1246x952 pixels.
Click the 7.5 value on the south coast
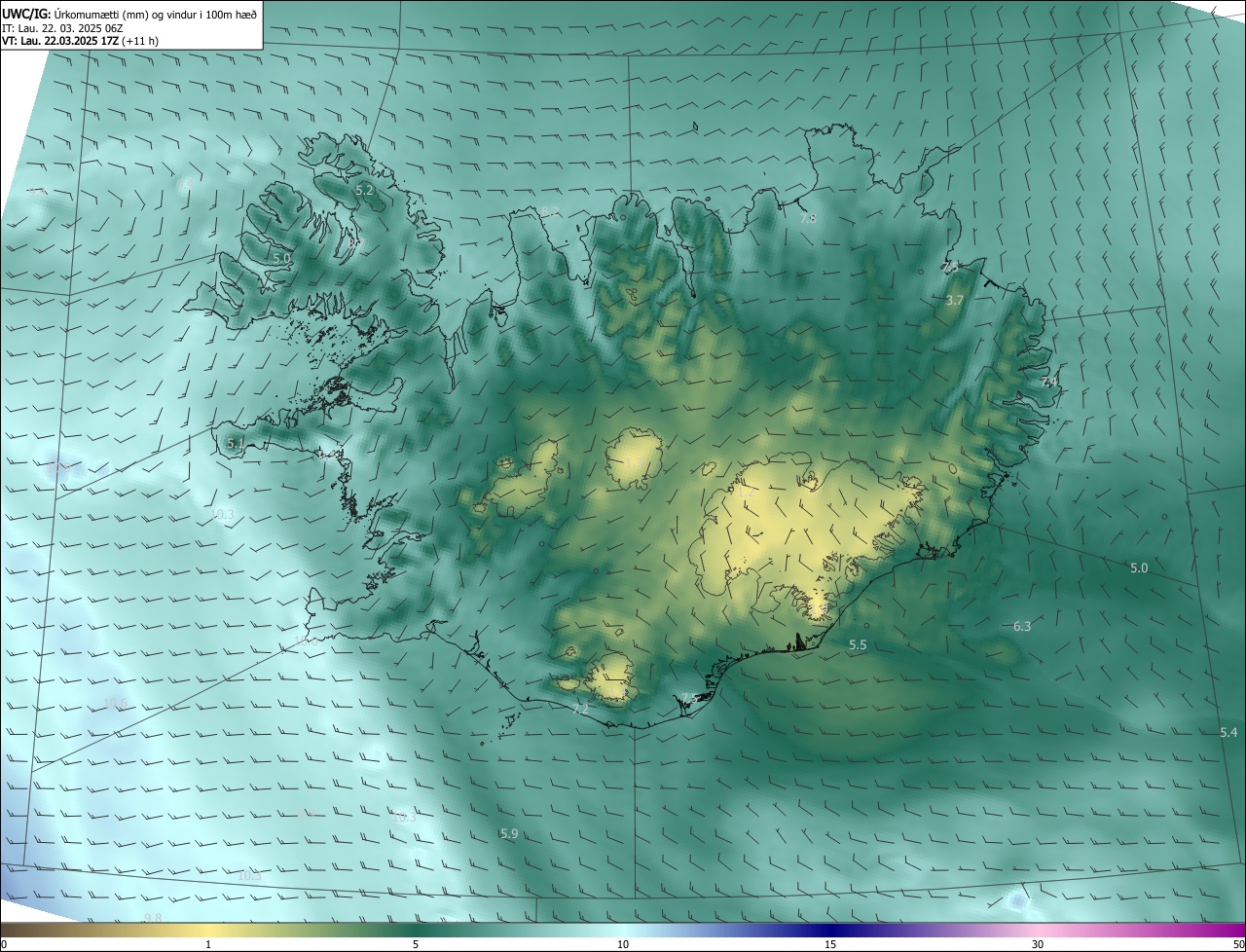688,699
